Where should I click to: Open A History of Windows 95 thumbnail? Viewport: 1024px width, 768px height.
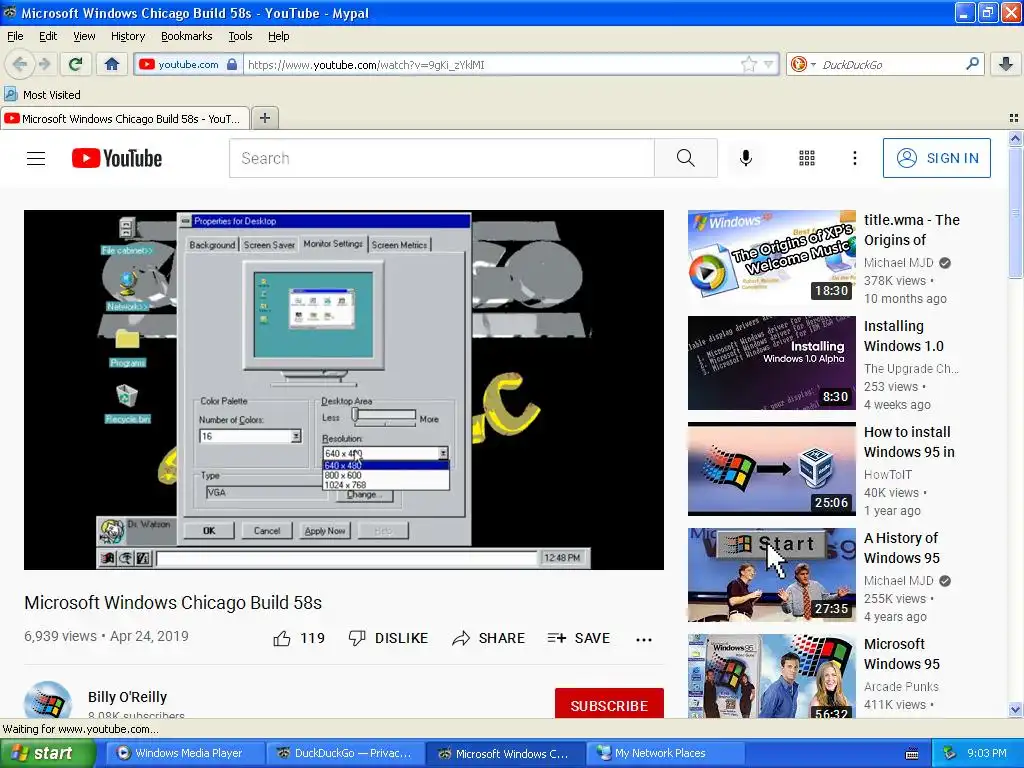click(x=771, y=575)
